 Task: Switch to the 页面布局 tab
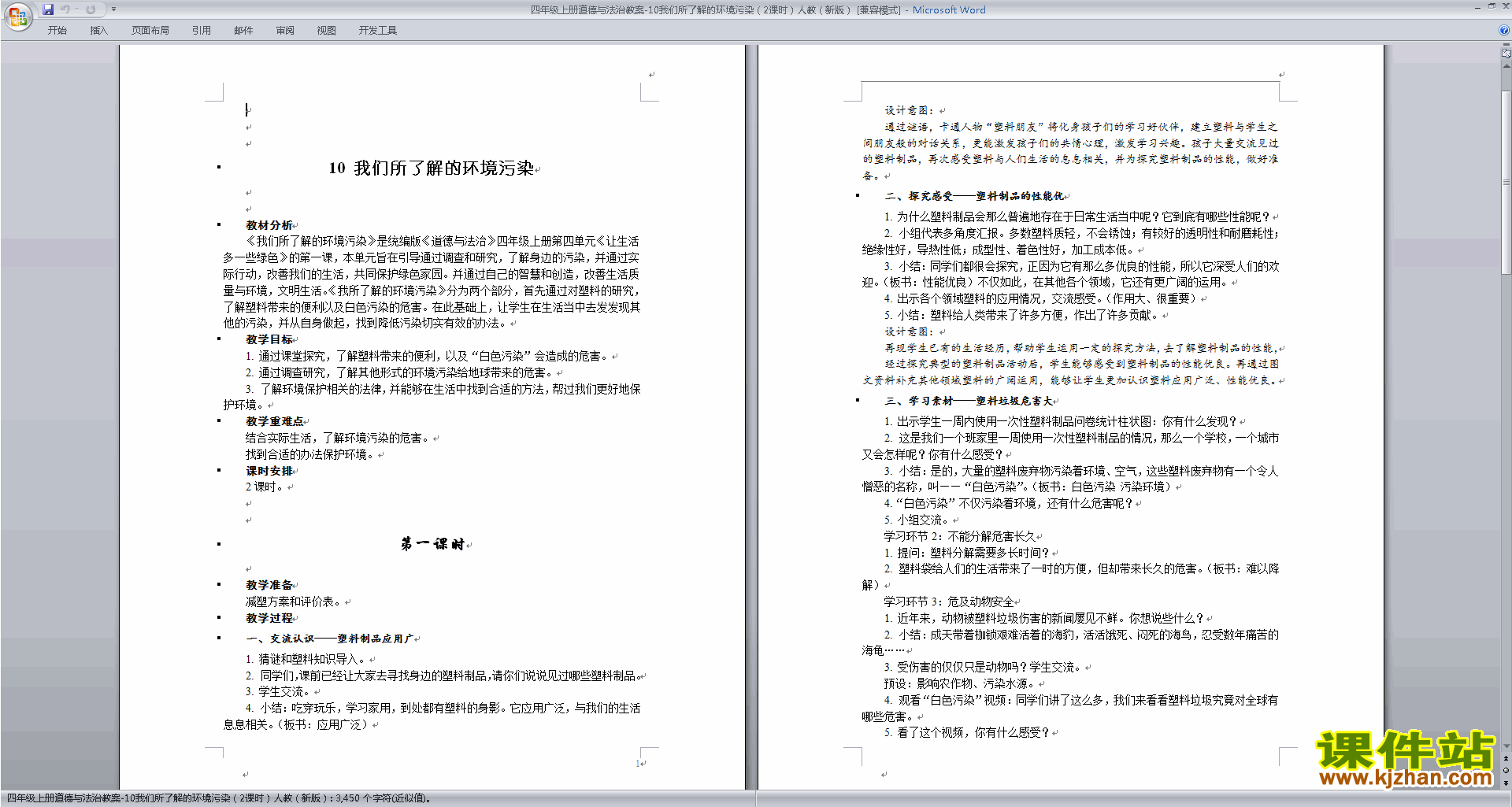click(150, 31)
